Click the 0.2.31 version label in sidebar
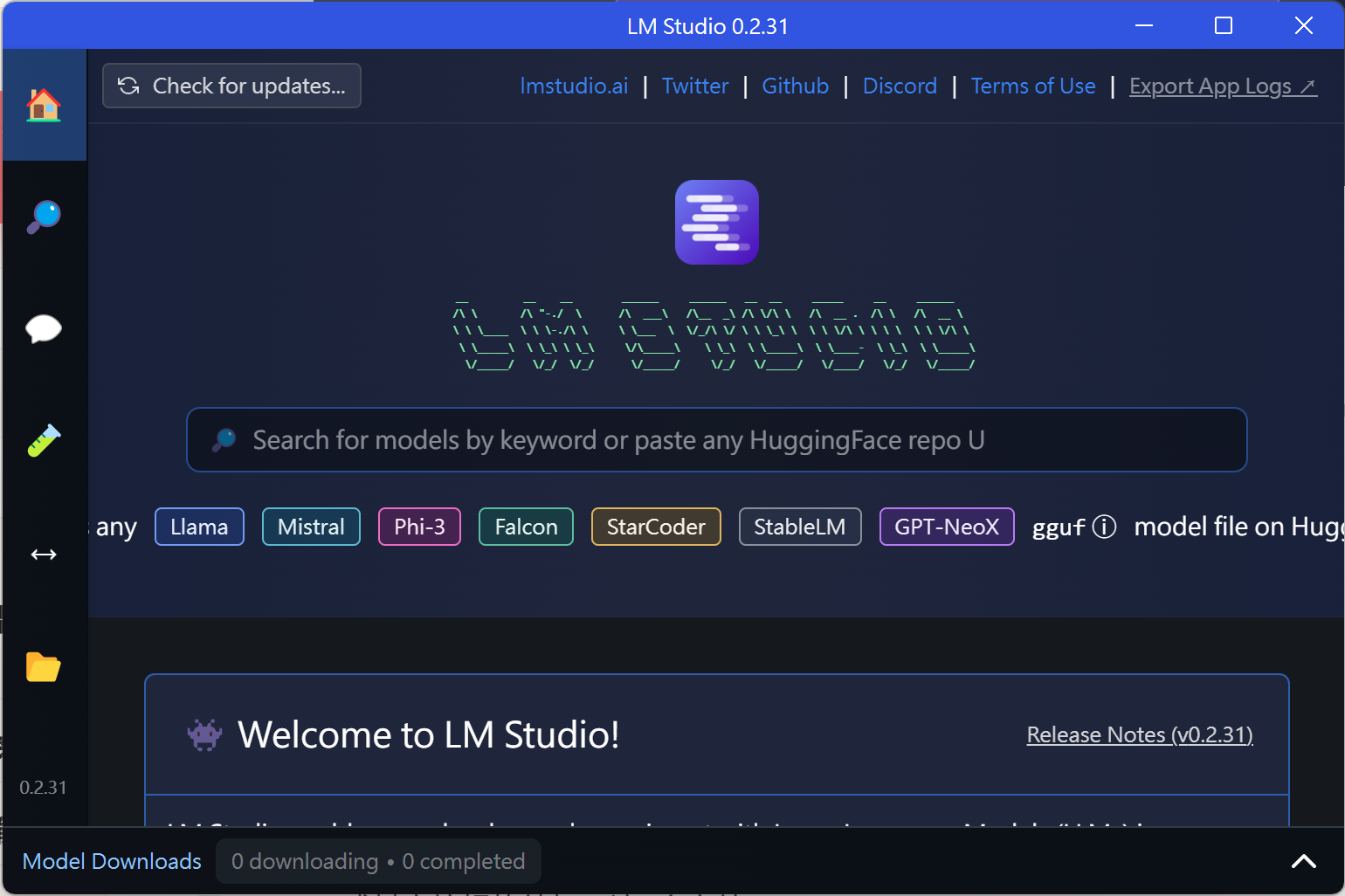This screenshot has width=1345, height=896. click(x=44, y=788)
